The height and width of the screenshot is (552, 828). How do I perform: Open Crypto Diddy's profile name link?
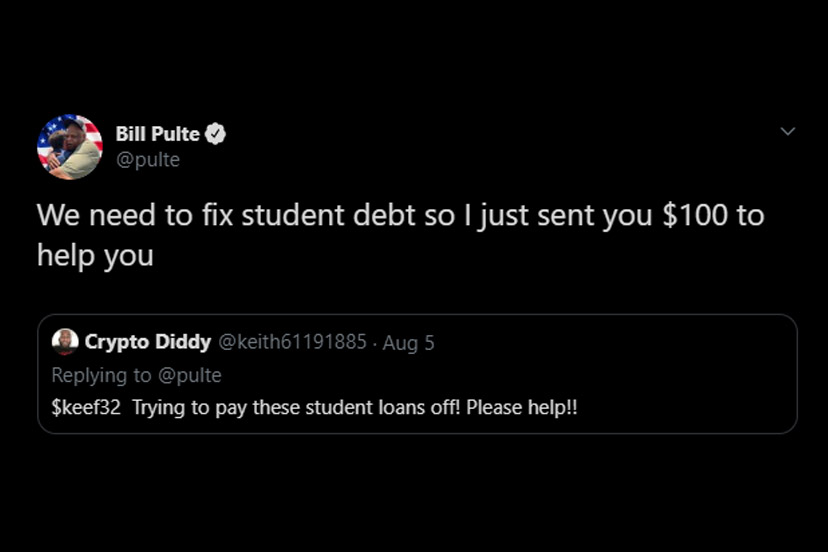pos(147,342)
